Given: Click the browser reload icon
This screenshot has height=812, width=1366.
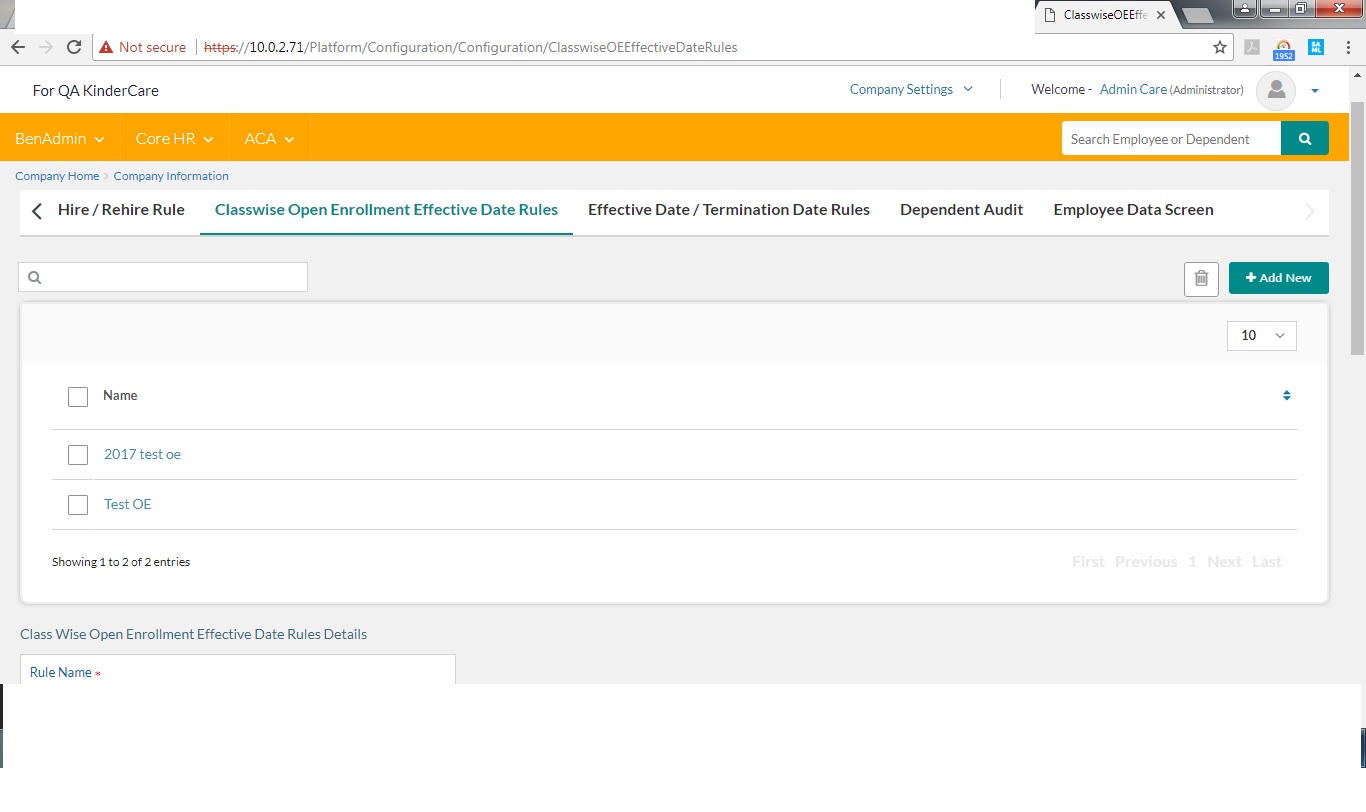Looking at the screenshot, I should [x=74, y=47].
